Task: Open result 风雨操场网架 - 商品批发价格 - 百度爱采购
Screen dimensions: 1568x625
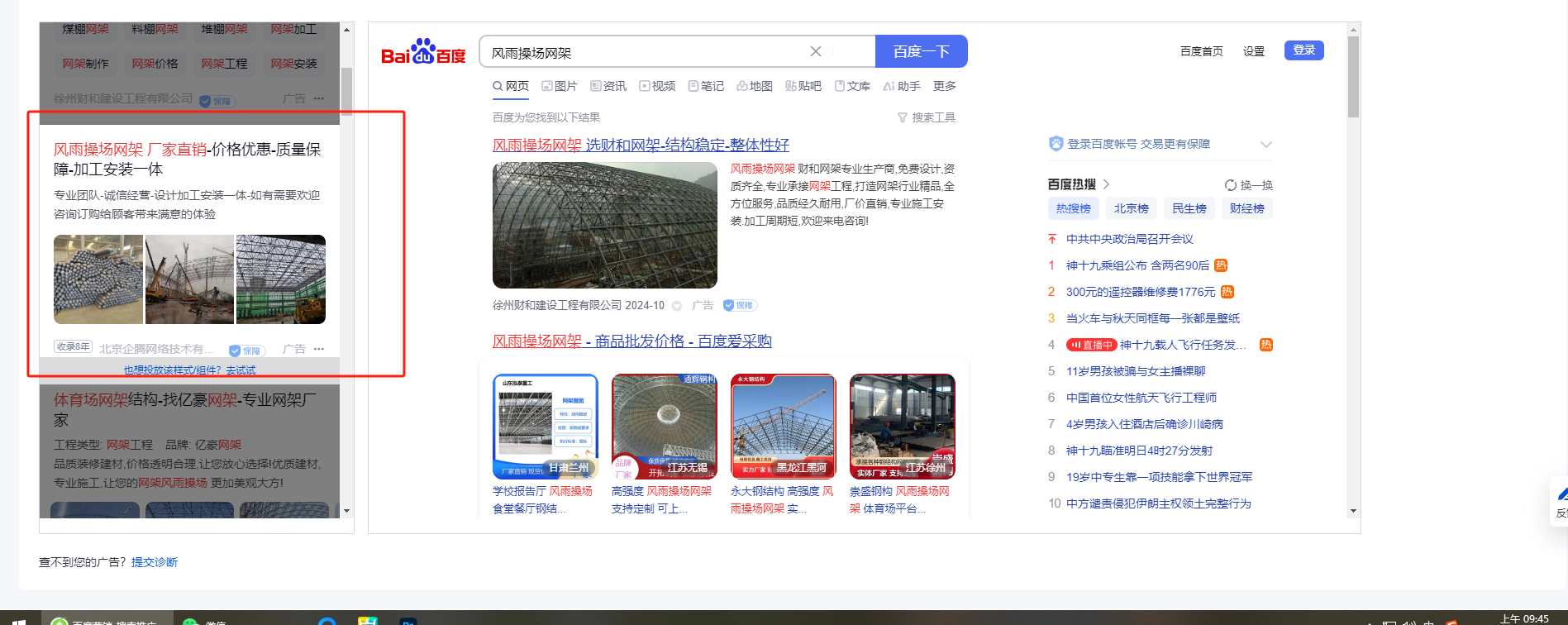Action: [x=632, y=341]
